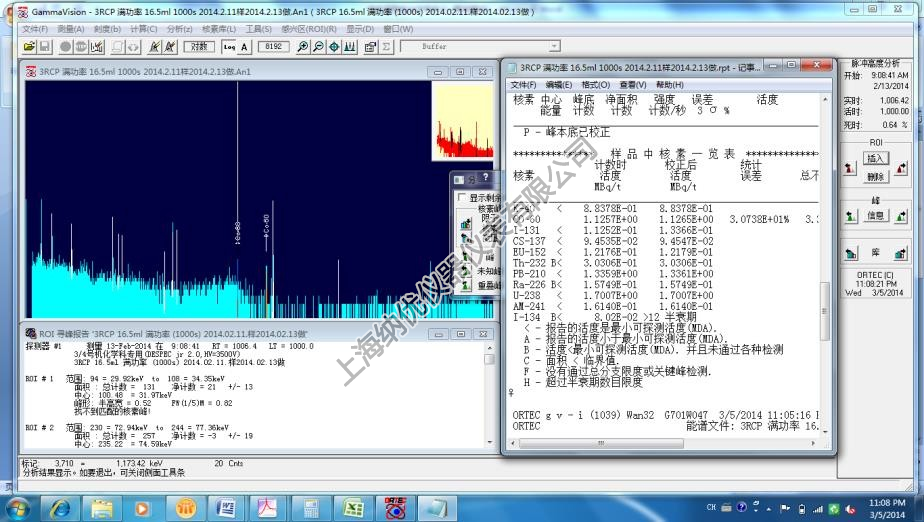Open the Word document taskbar icon

(x=227, y=508)
